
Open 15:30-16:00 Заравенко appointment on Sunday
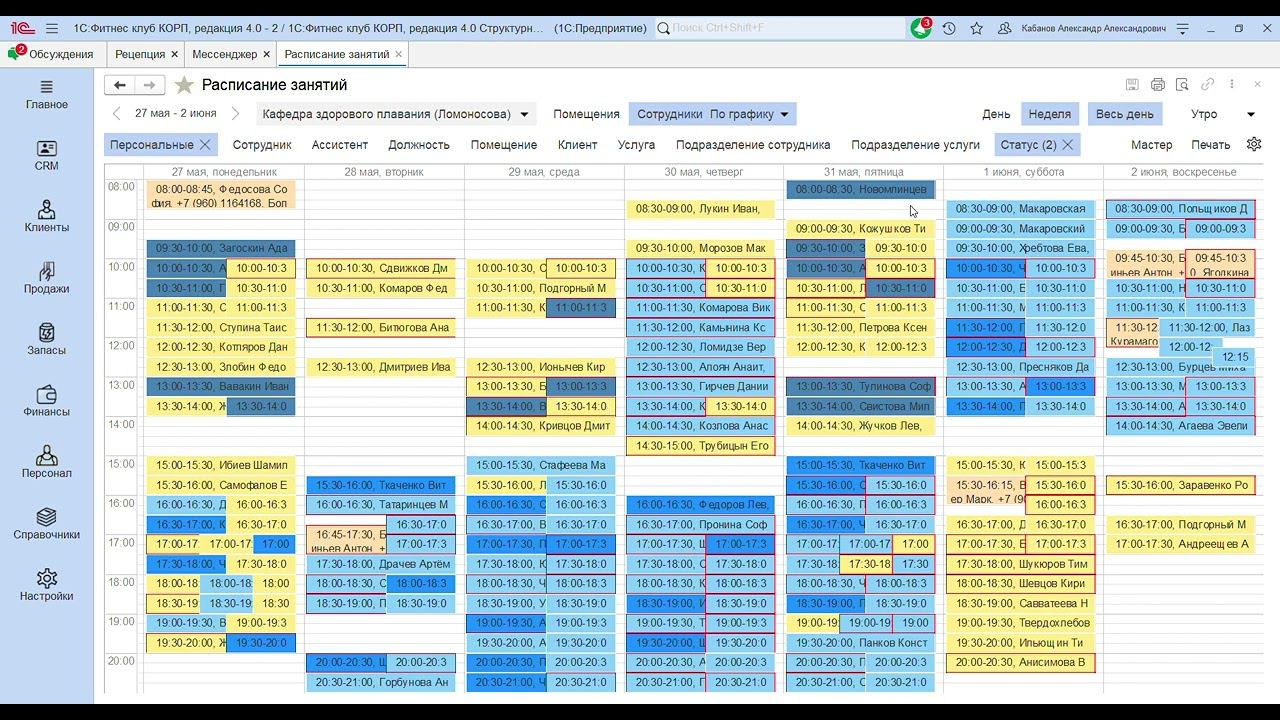point(1179,485)
